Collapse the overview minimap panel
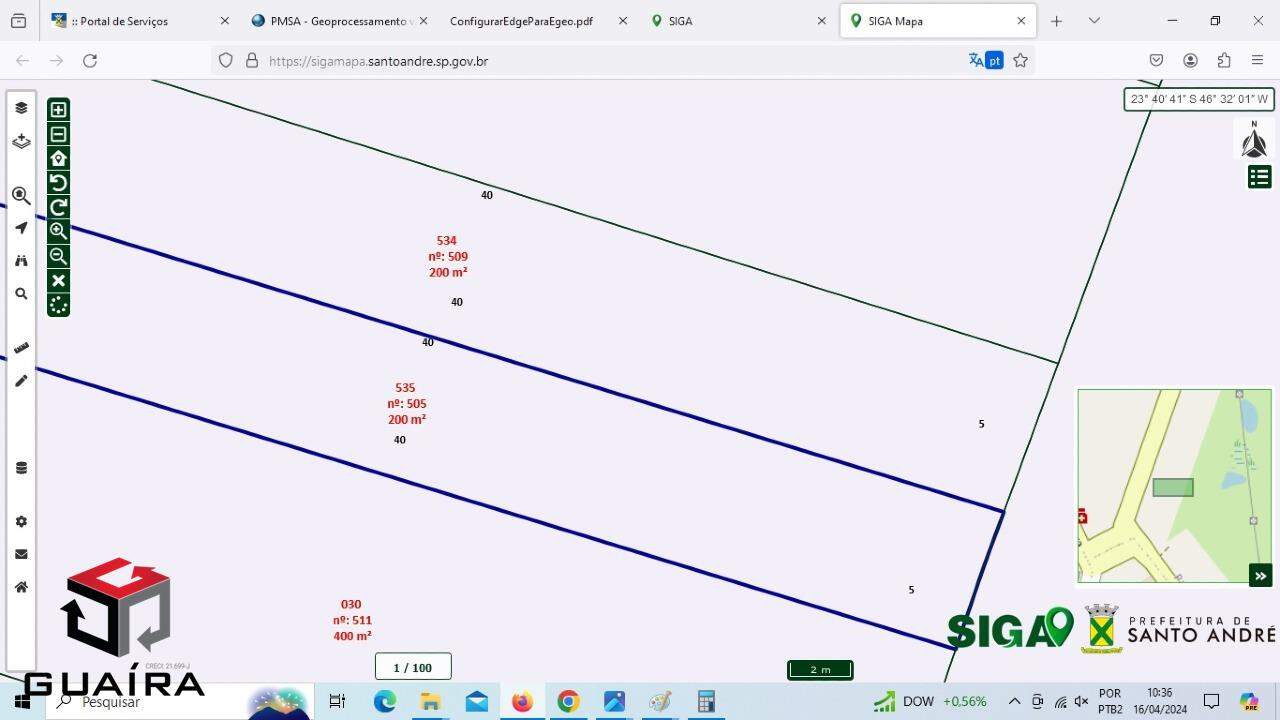This screenshot has height=720, width=1280. 1260,575
